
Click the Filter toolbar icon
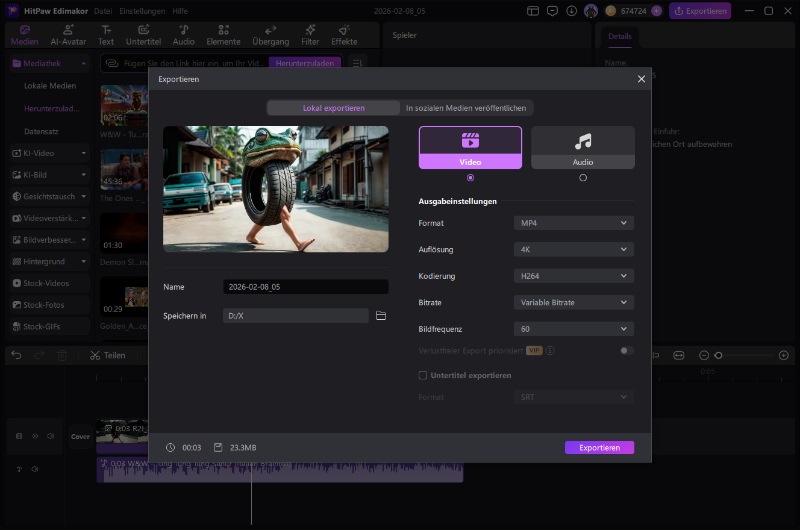click(x=310, y=35)
